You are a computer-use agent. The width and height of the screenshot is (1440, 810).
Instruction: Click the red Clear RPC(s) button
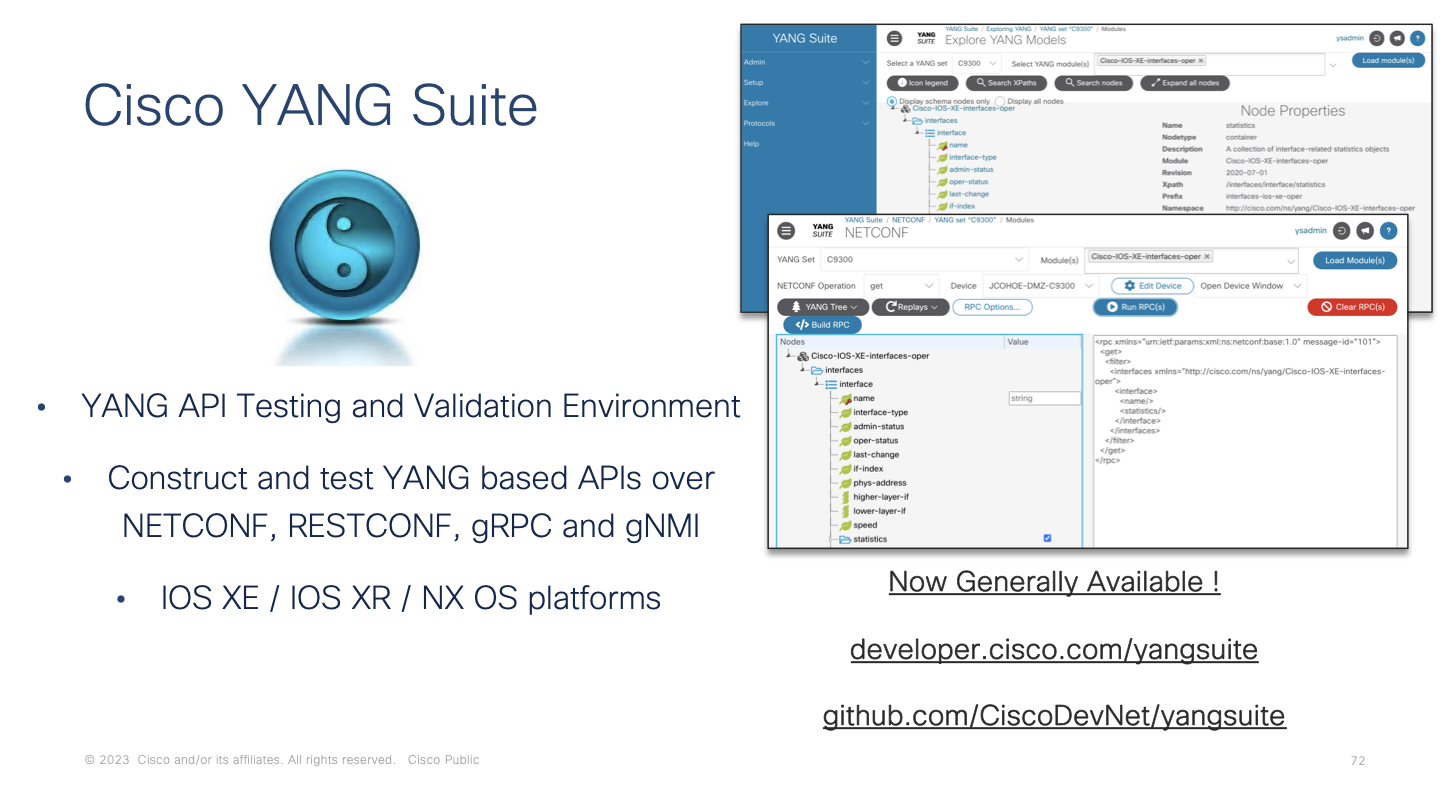(x=1352, y=307)
